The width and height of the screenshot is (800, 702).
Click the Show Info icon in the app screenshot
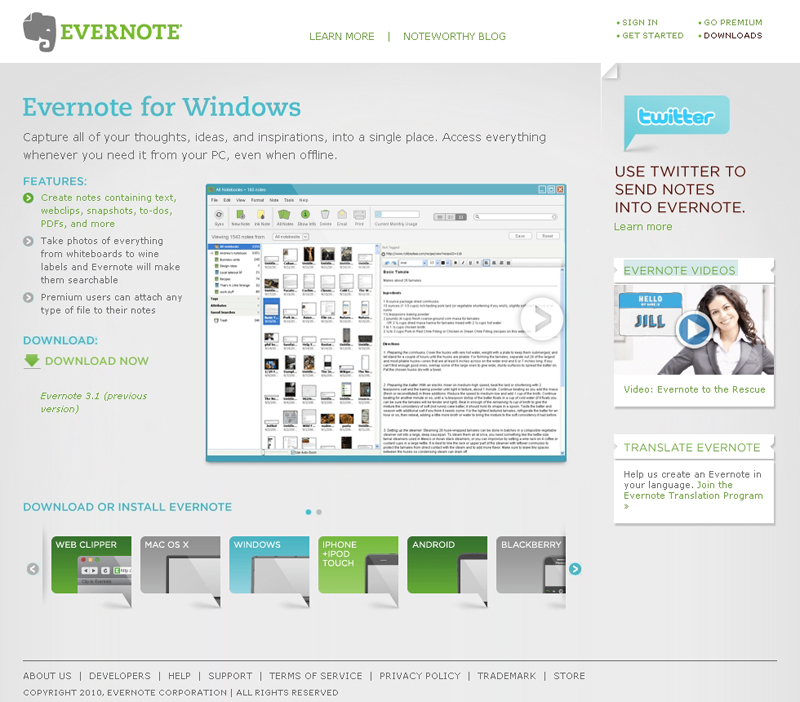click(306, 214)
